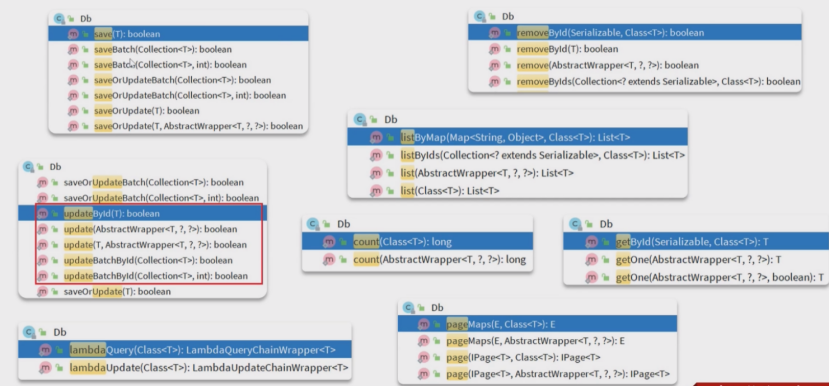
Task: Click the Db class icon above updateById panel
Action: click(x=28, y=167)
